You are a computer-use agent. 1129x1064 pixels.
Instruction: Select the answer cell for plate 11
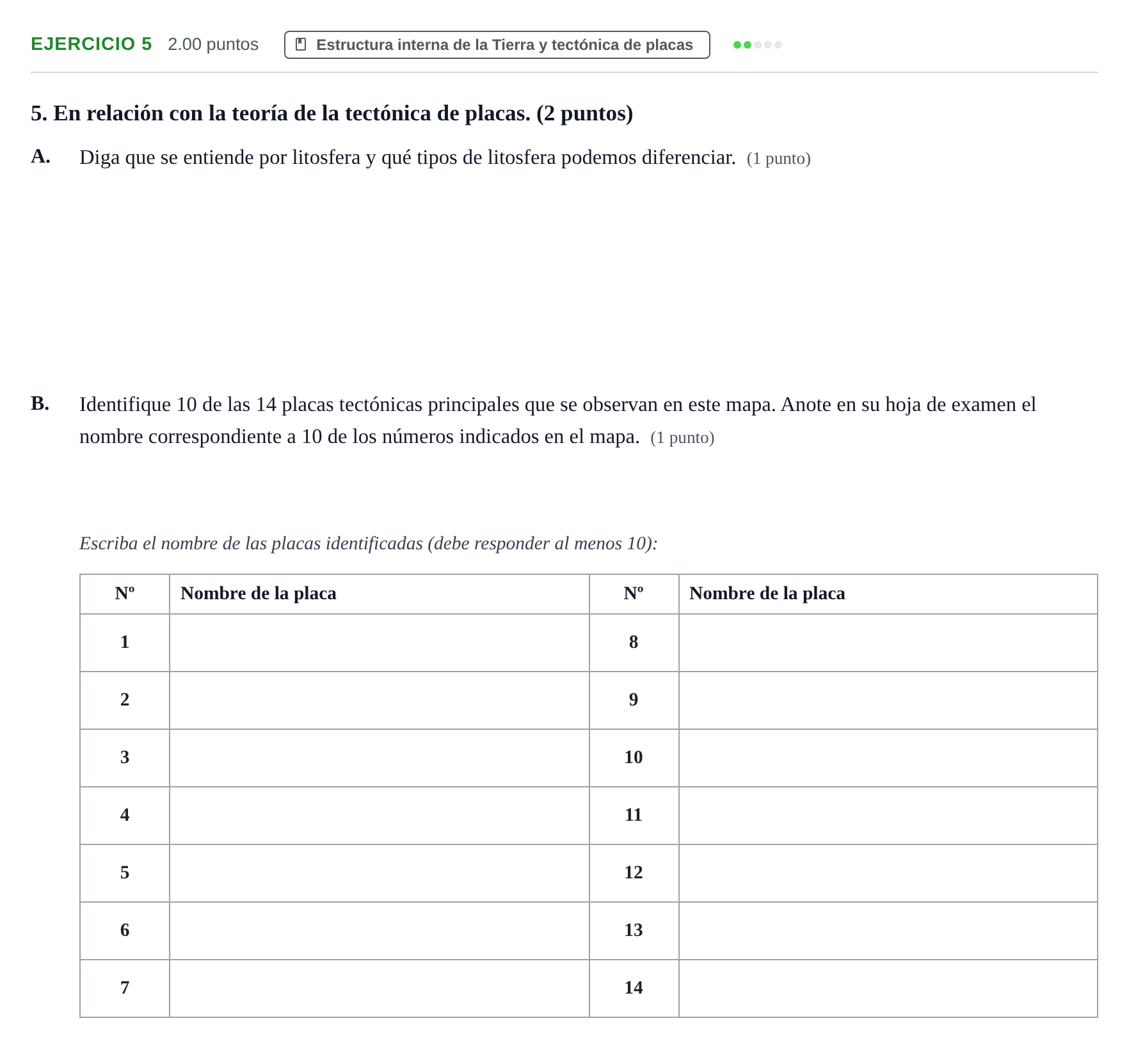(888, 816)
